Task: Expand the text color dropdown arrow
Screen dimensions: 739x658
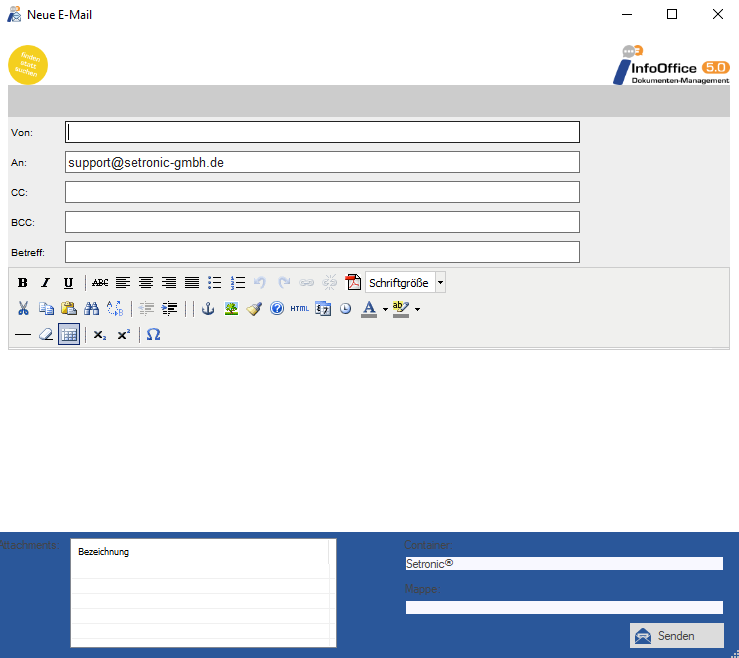Action: tap(385, 310)
